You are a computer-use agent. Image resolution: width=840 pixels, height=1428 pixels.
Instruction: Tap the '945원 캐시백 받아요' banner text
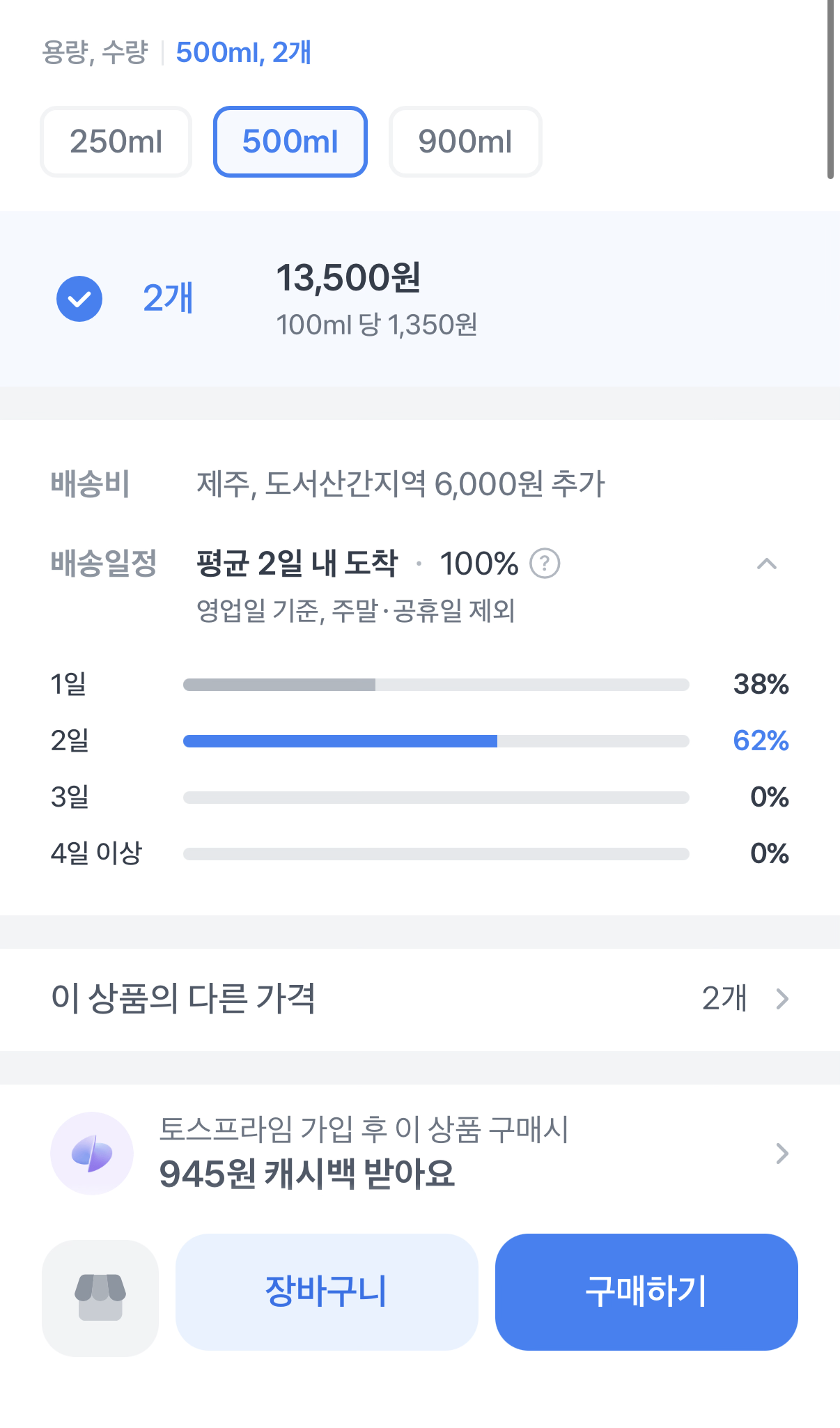pos(306,1174)
